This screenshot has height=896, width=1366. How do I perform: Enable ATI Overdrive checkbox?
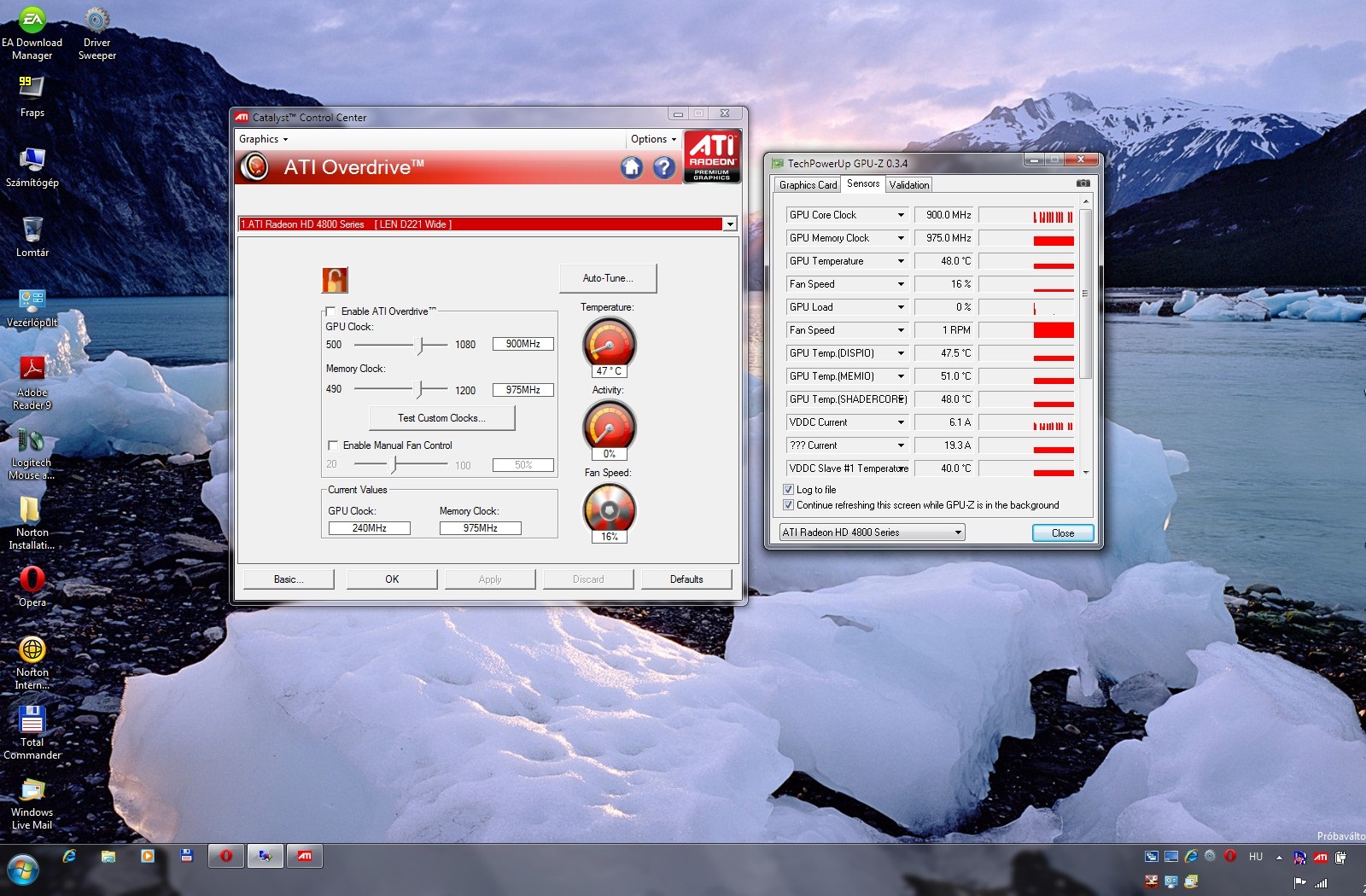pyautogui.click(x=330, y=311)
